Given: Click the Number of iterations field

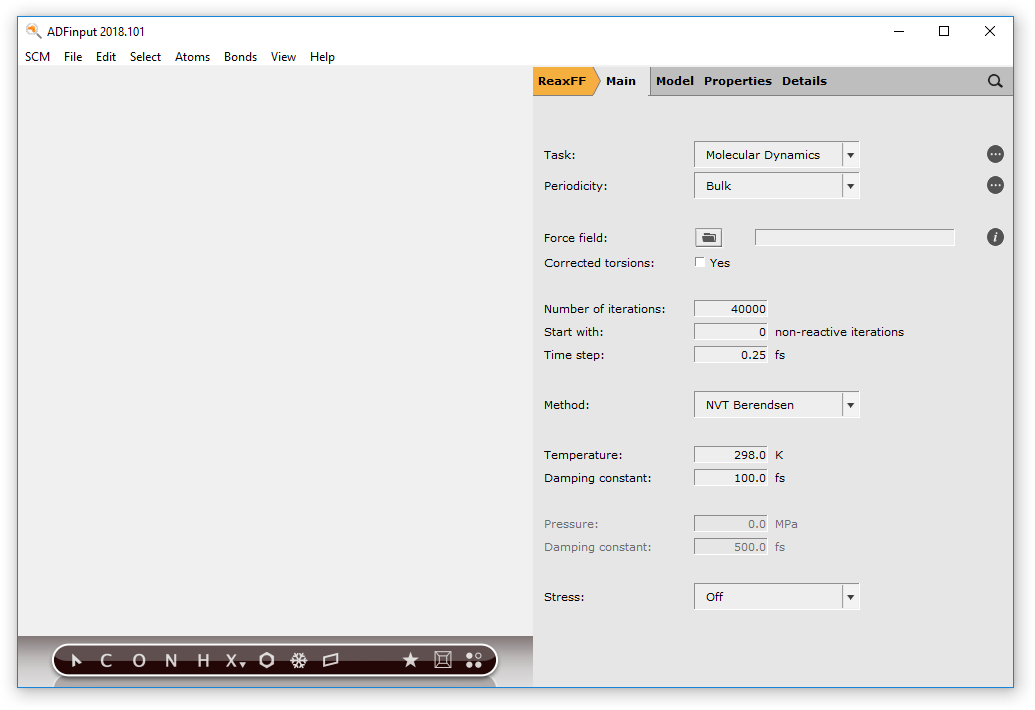Looking at the screenshot, I should (x=731, y=308).
